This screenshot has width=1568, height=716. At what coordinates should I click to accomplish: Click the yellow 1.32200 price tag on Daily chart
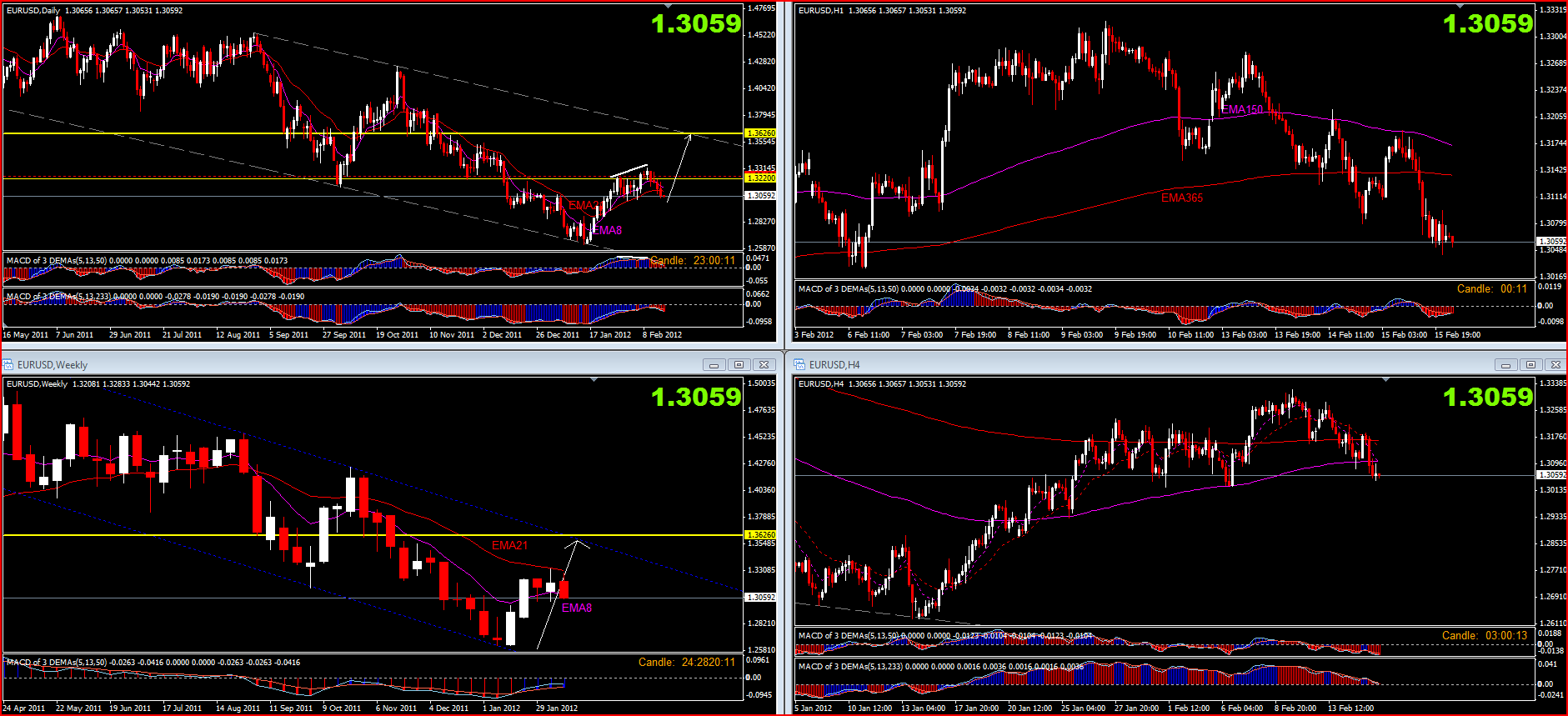[x=760, y=178]
